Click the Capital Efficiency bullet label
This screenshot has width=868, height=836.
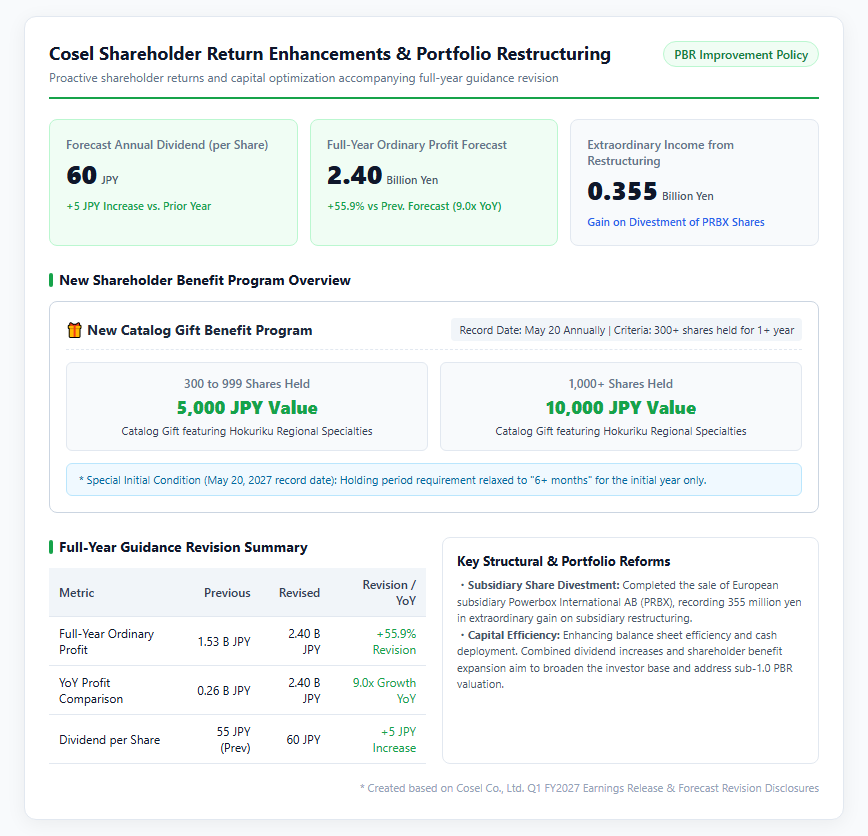(514, 635)
